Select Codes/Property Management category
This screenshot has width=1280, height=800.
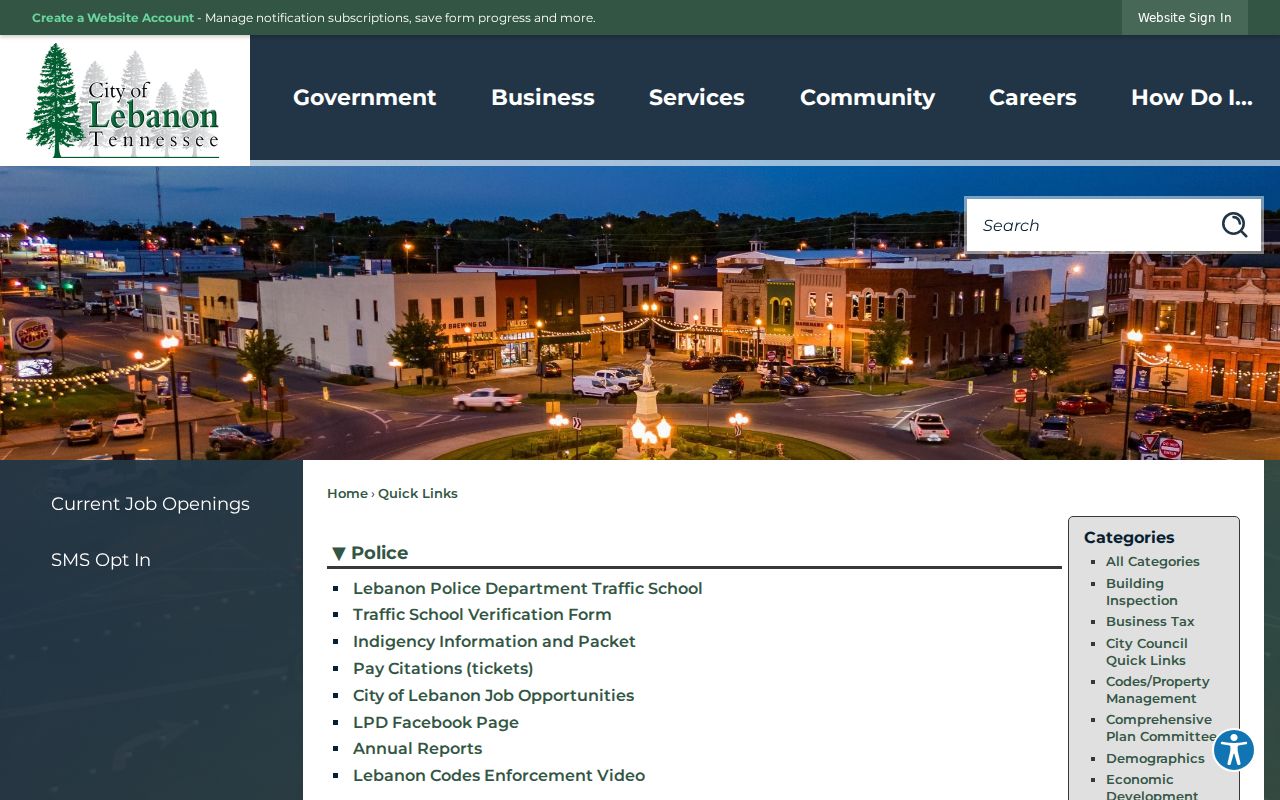(1158, 690)
